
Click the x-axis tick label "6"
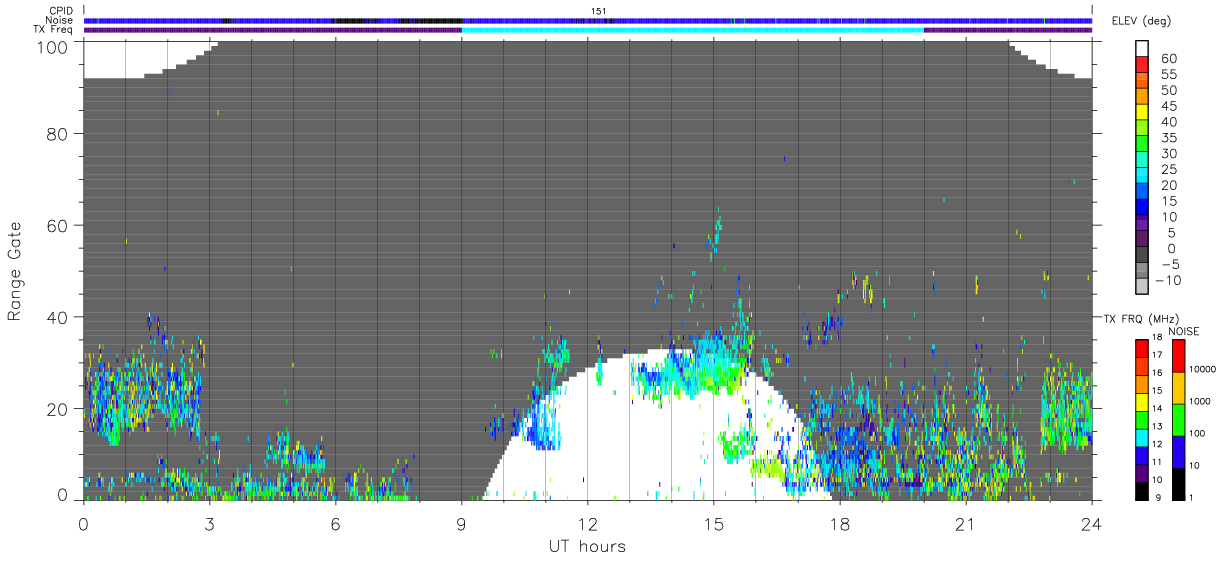click(335, 525)
